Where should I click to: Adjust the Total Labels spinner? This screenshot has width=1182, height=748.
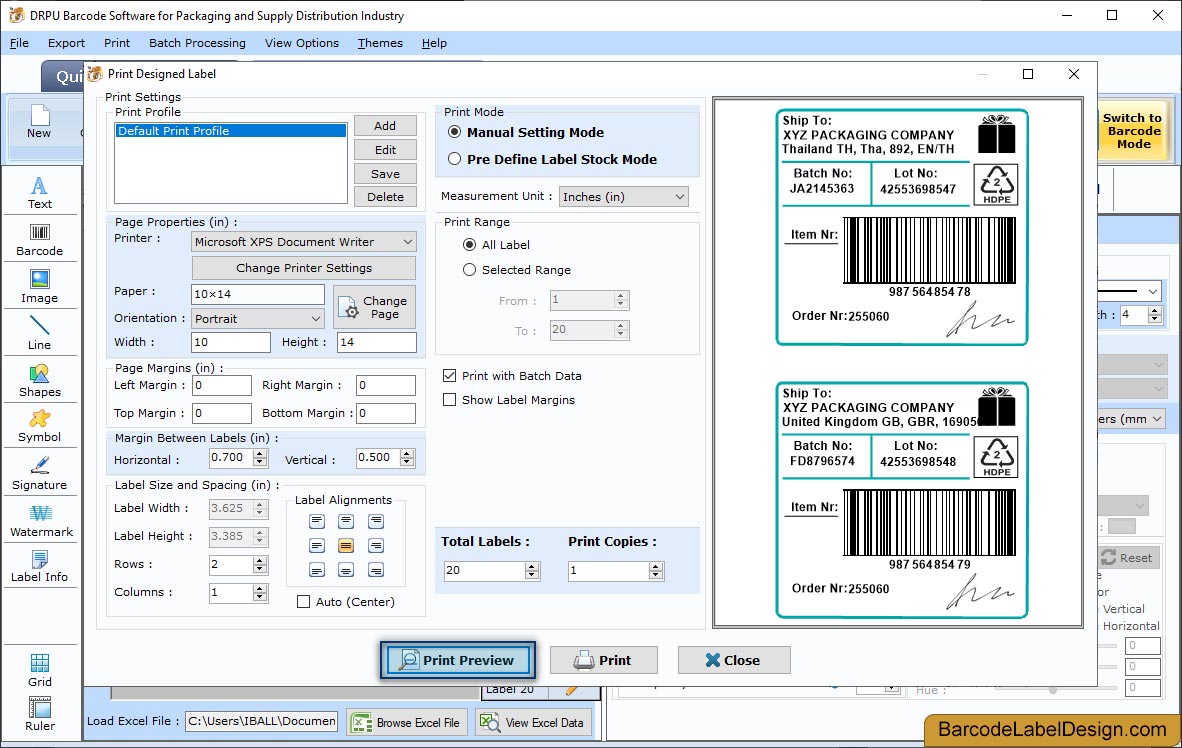pyautogui.click(x=532, y=571)
